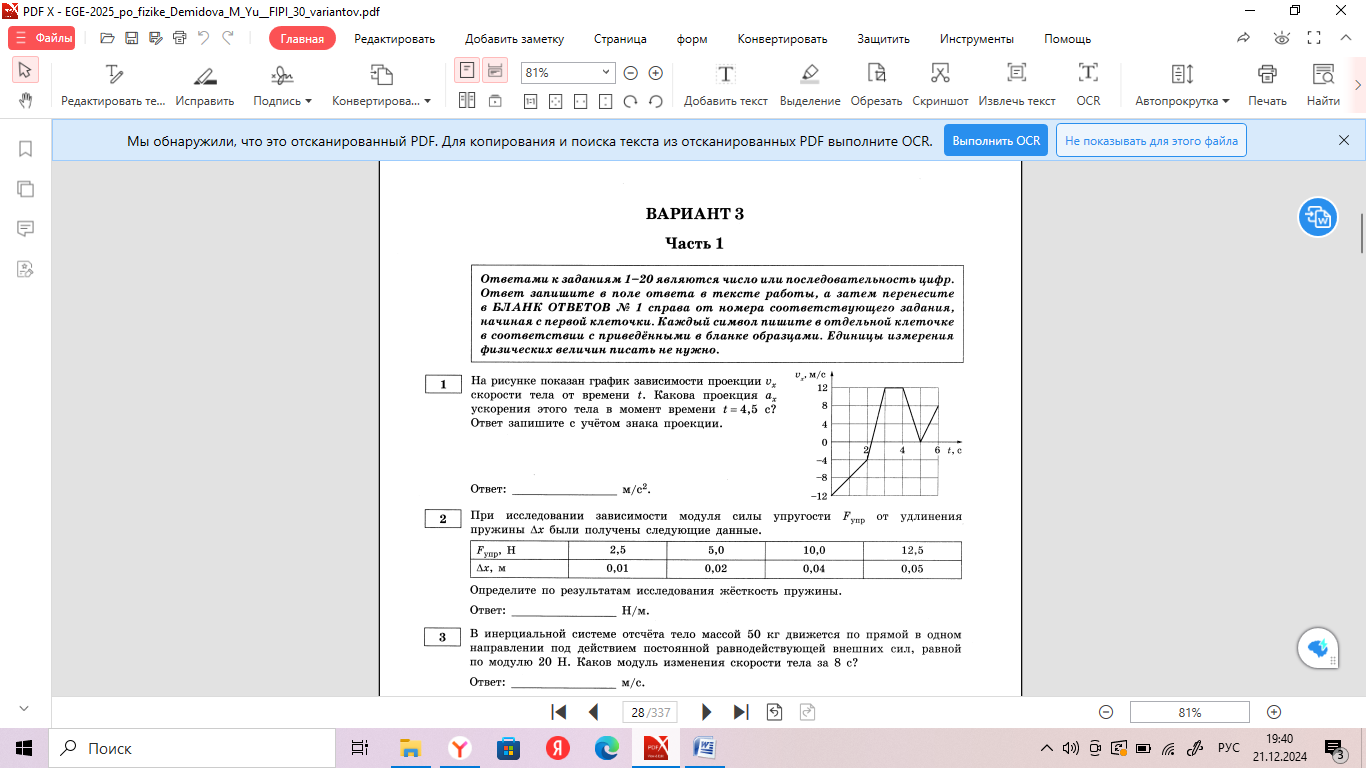Go to the last page

pos(741,712)
